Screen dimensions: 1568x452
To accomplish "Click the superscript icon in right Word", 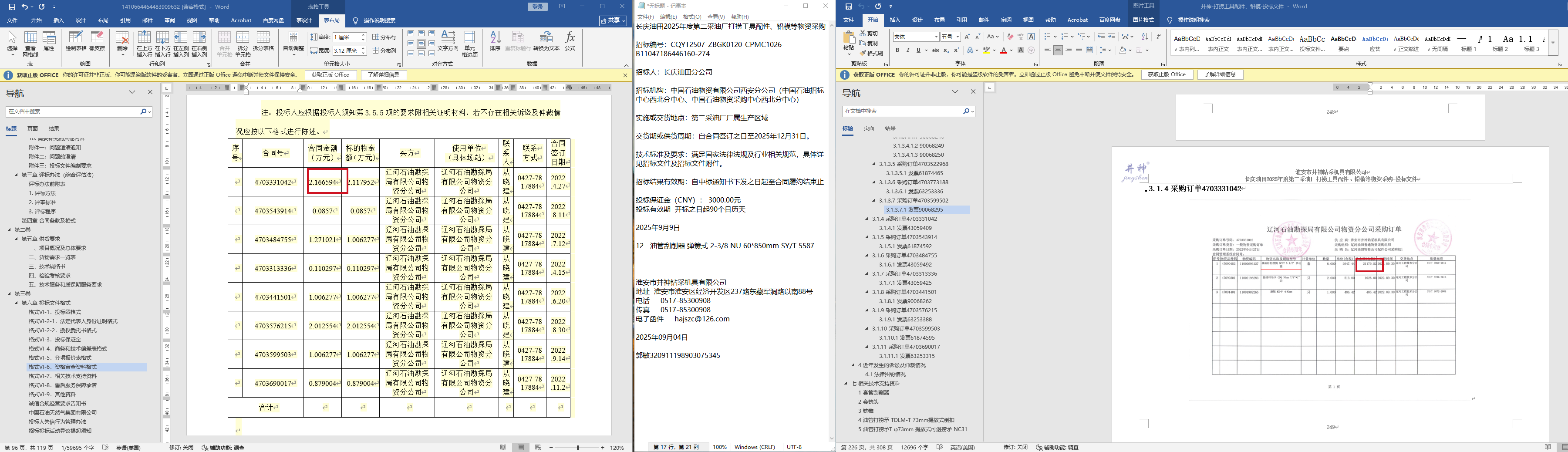I will pyautogui.click(x=956, y=51).
